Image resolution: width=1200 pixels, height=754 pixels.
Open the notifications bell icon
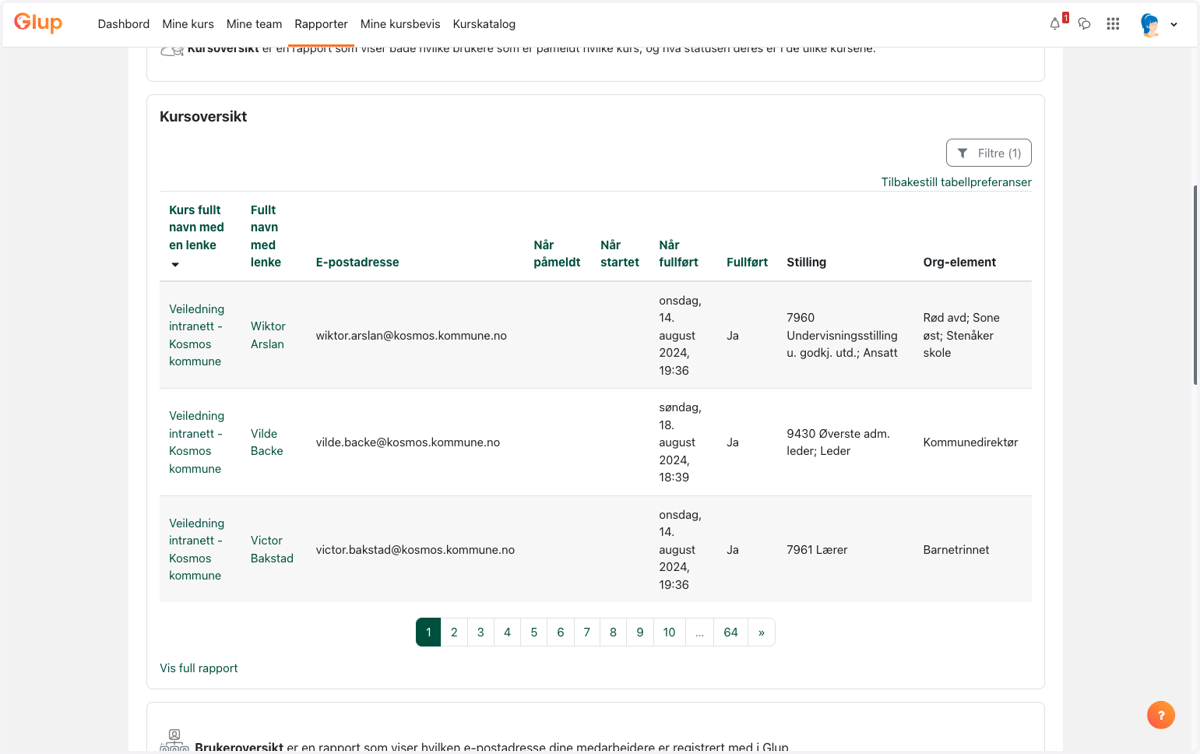pos(1055,23)
